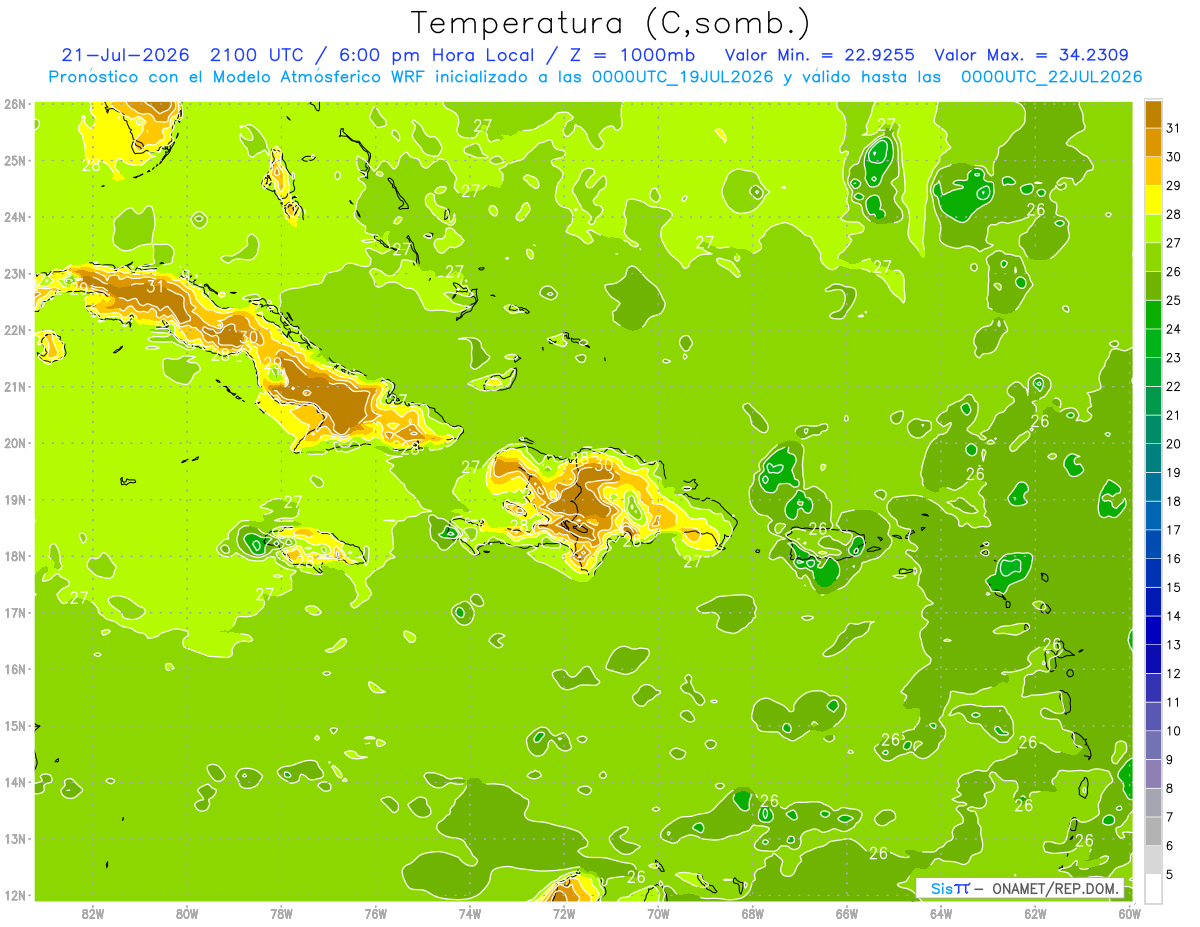Click the 70W longitude axis label
1200x927 pixels.
click(658, 913)
